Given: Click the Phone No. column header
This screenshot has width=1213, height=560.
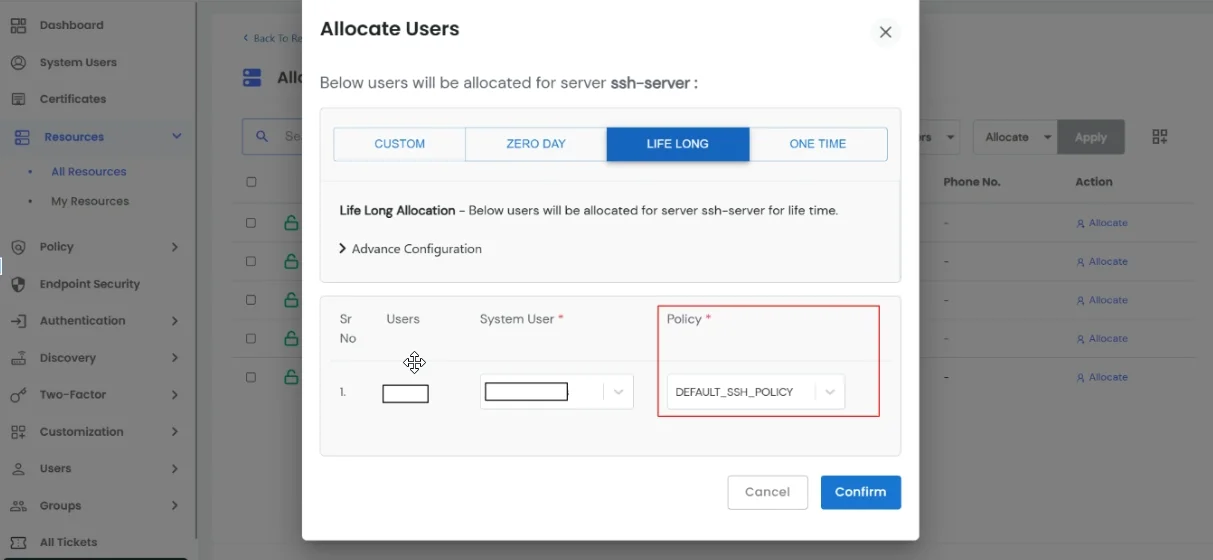Looking at the screenshot, I should tap(972, 182).
